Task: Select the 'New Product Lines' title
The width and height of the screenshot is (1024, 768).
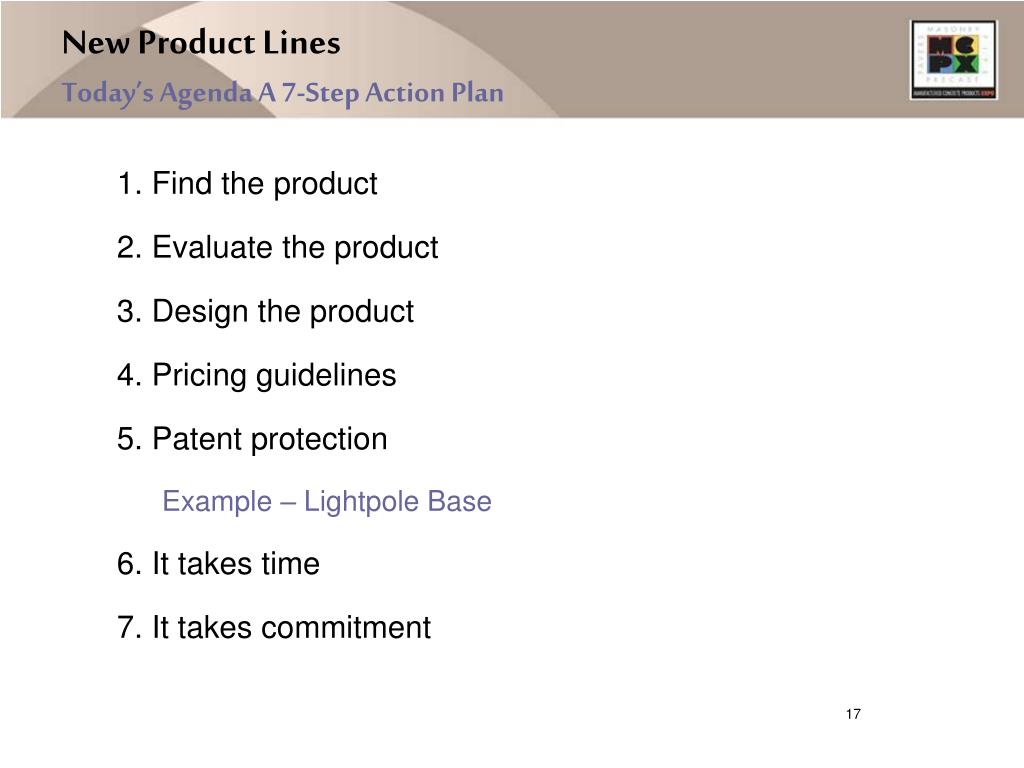Action: pos(201,43)
